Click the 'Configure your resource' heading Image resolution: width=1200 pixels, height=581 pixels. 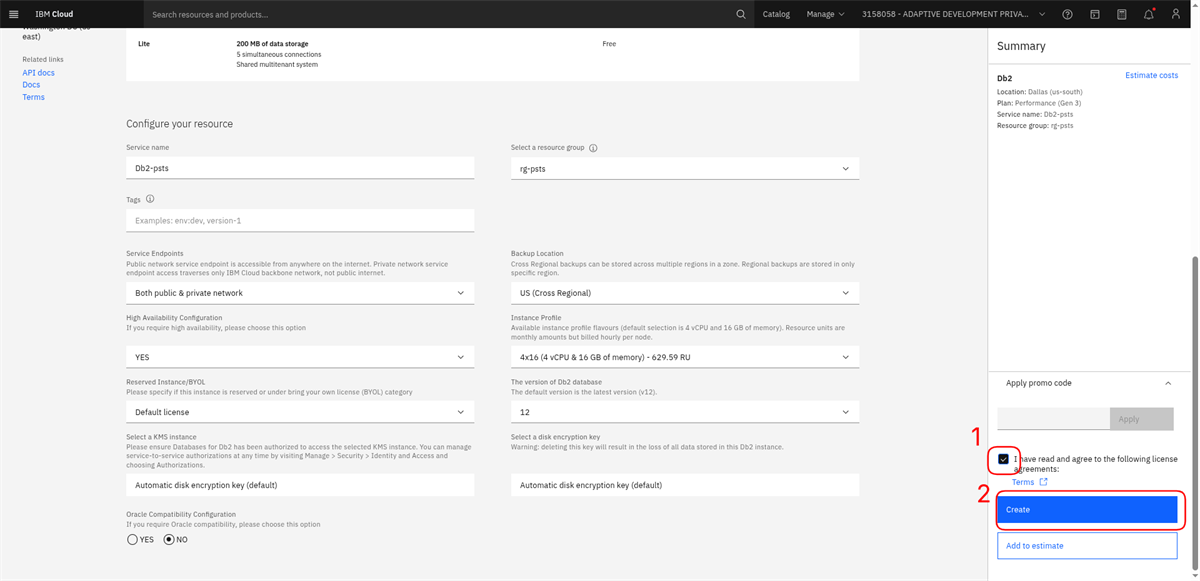click(179, 124)
